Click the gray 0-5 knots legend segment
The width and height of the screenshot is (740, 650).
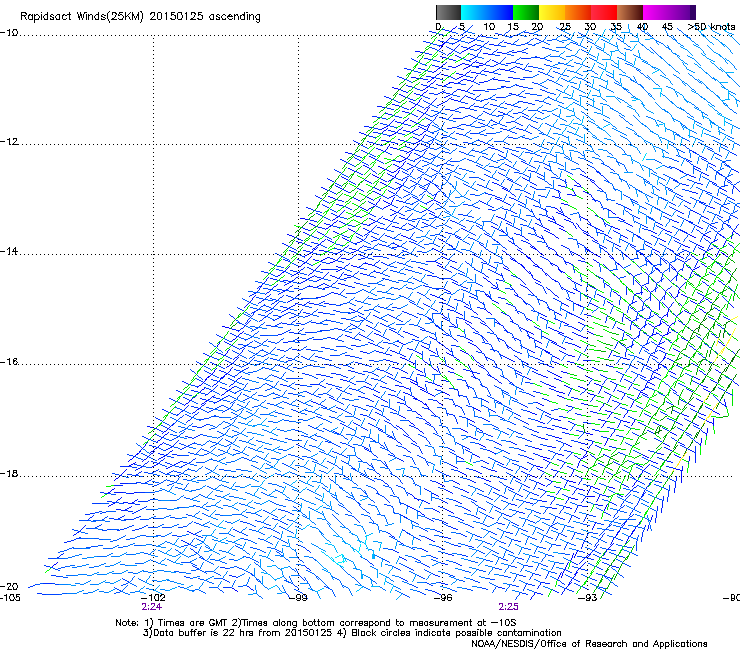tap(448, 12)
